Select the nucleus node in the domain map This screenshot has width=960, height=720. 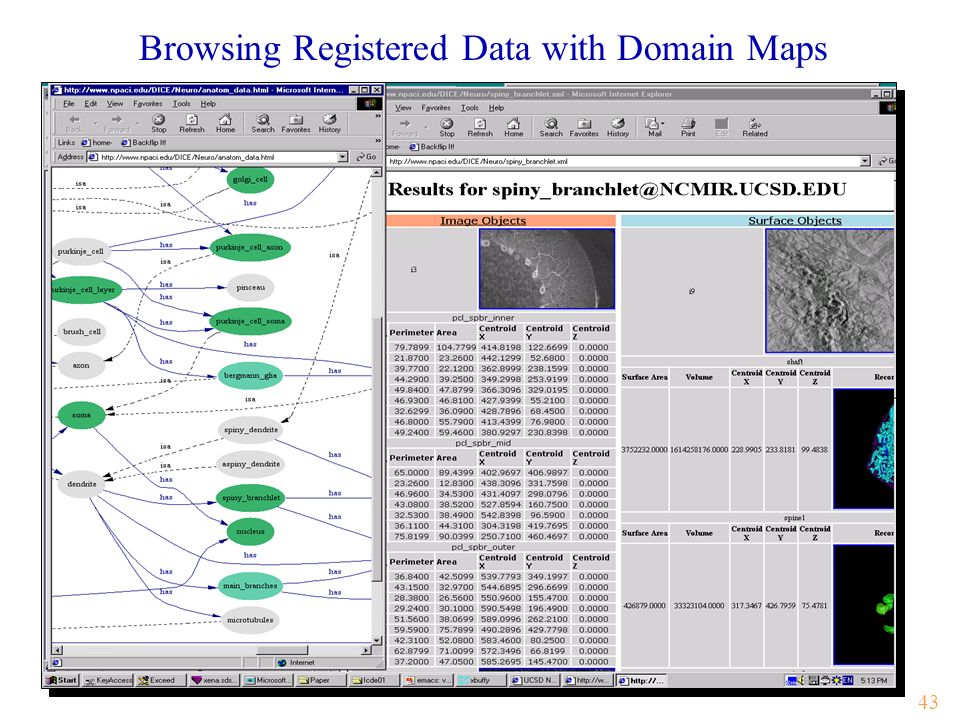tap(250, 531)
